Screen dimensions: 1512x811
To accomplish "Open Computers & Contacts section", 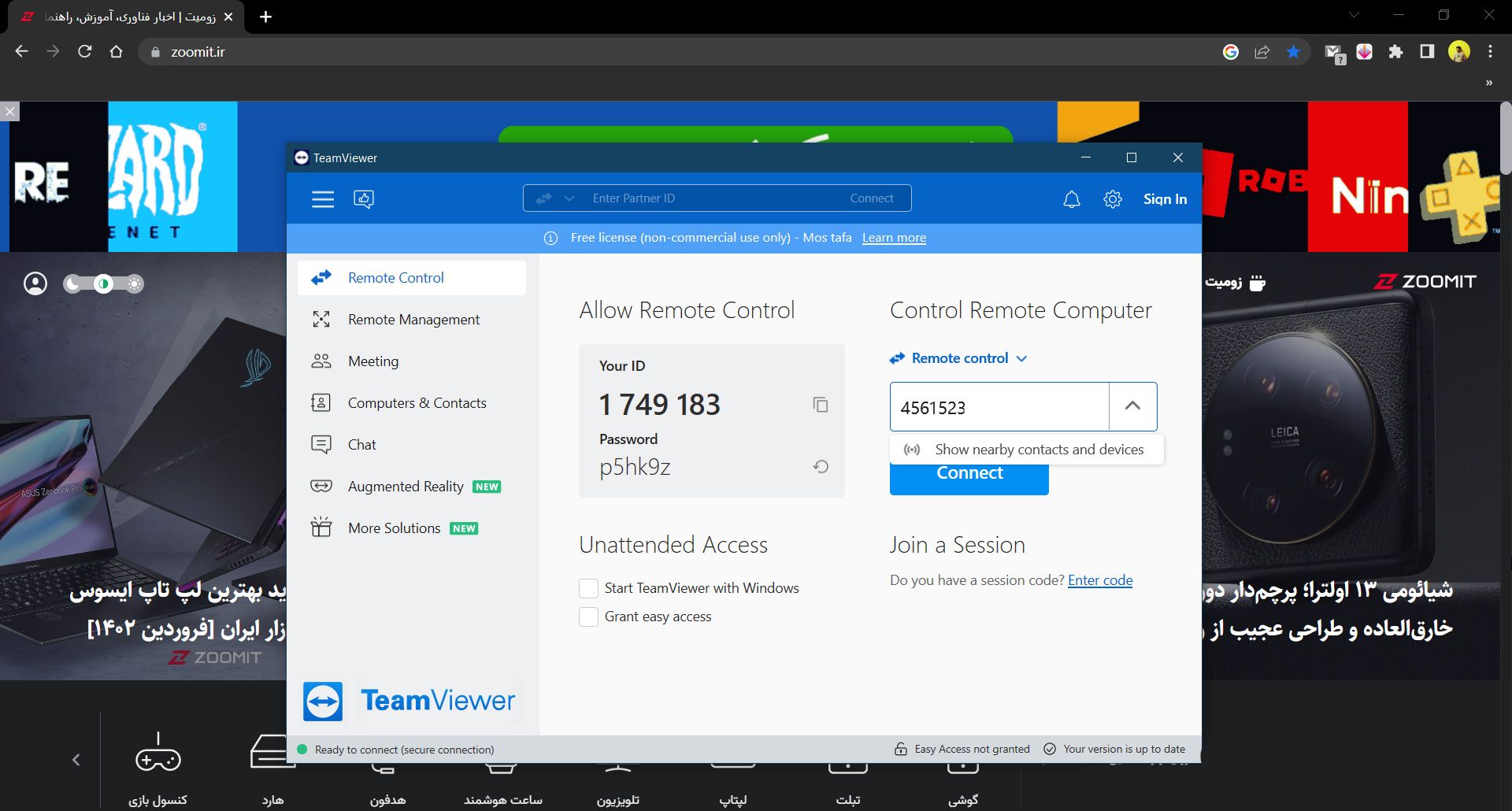I will [412, 403].
